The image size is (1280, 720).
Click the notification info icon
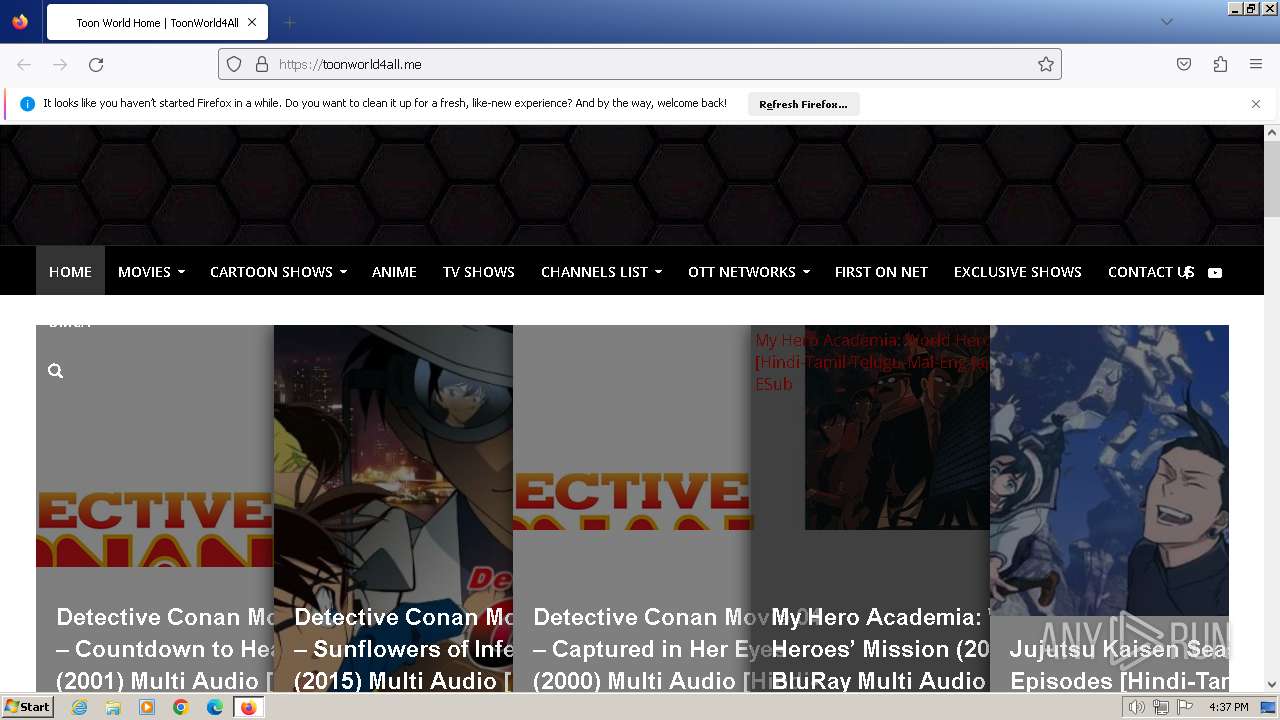click(x=27, y=104)
